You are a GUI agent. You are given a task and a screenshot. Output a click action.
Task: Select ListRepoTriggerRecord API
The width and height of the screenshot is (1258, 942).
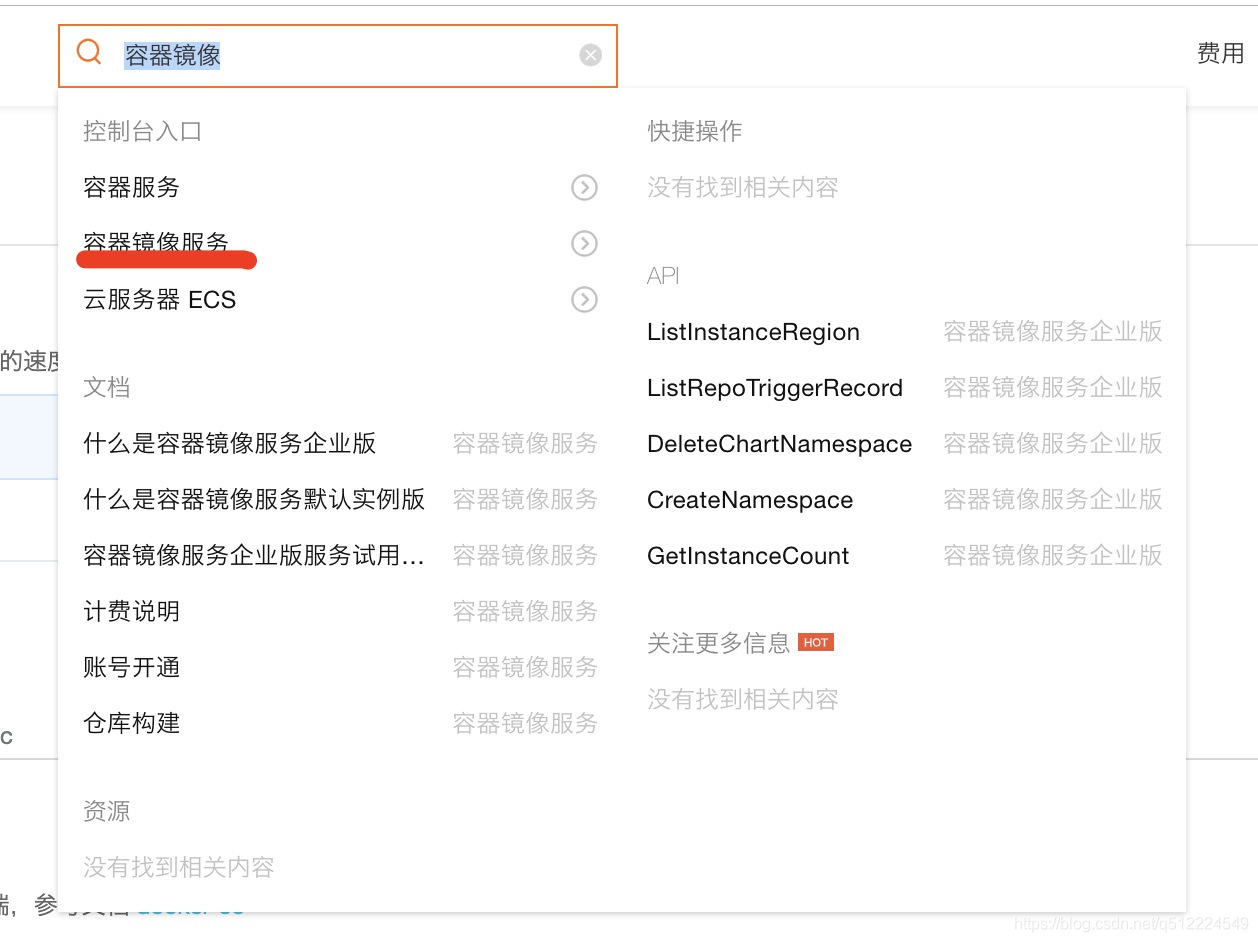[775, 388]
